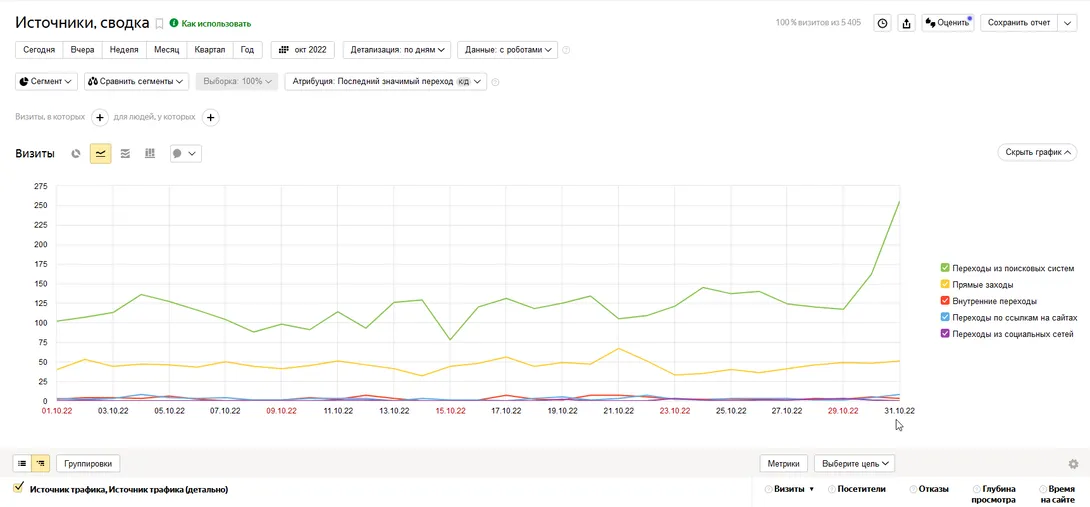Select the 'Квартал' period tab
This screenshot has width=1090, height=507.
click(210, 50)
